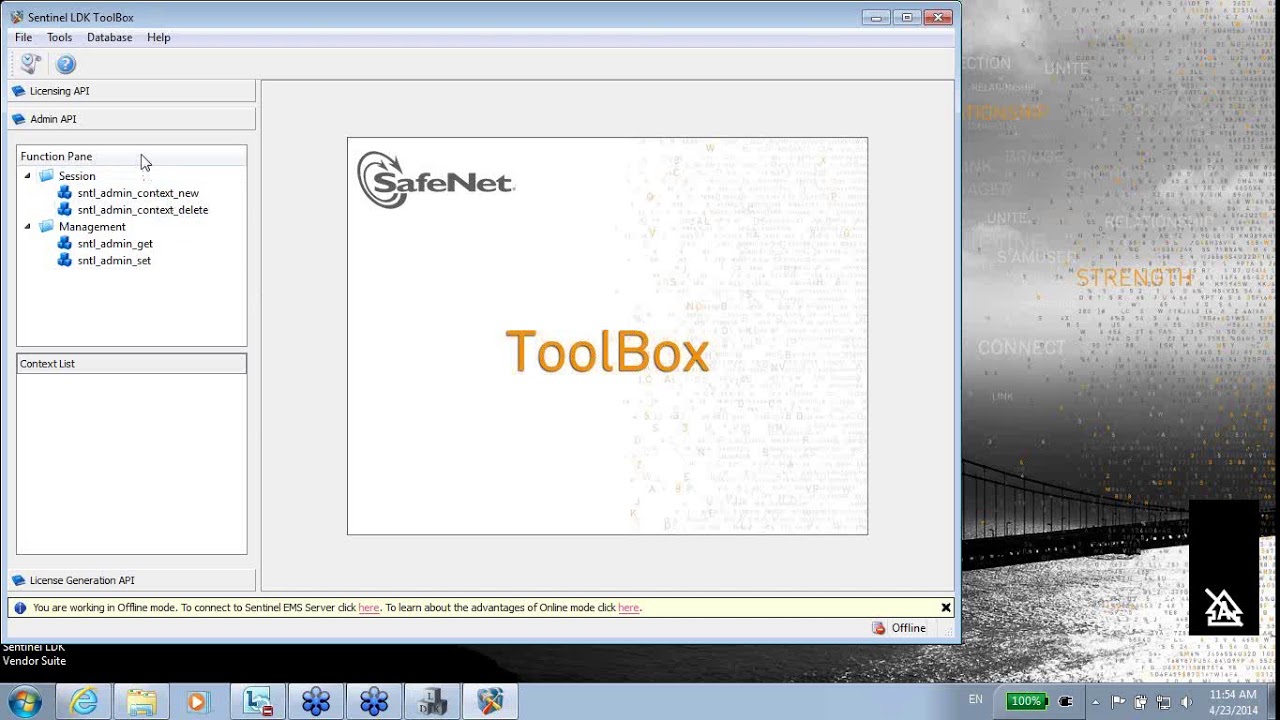This screenshot has width=1280, height=720.
Task: Click the Function Pane header
Action: click(x=131, y=156)
